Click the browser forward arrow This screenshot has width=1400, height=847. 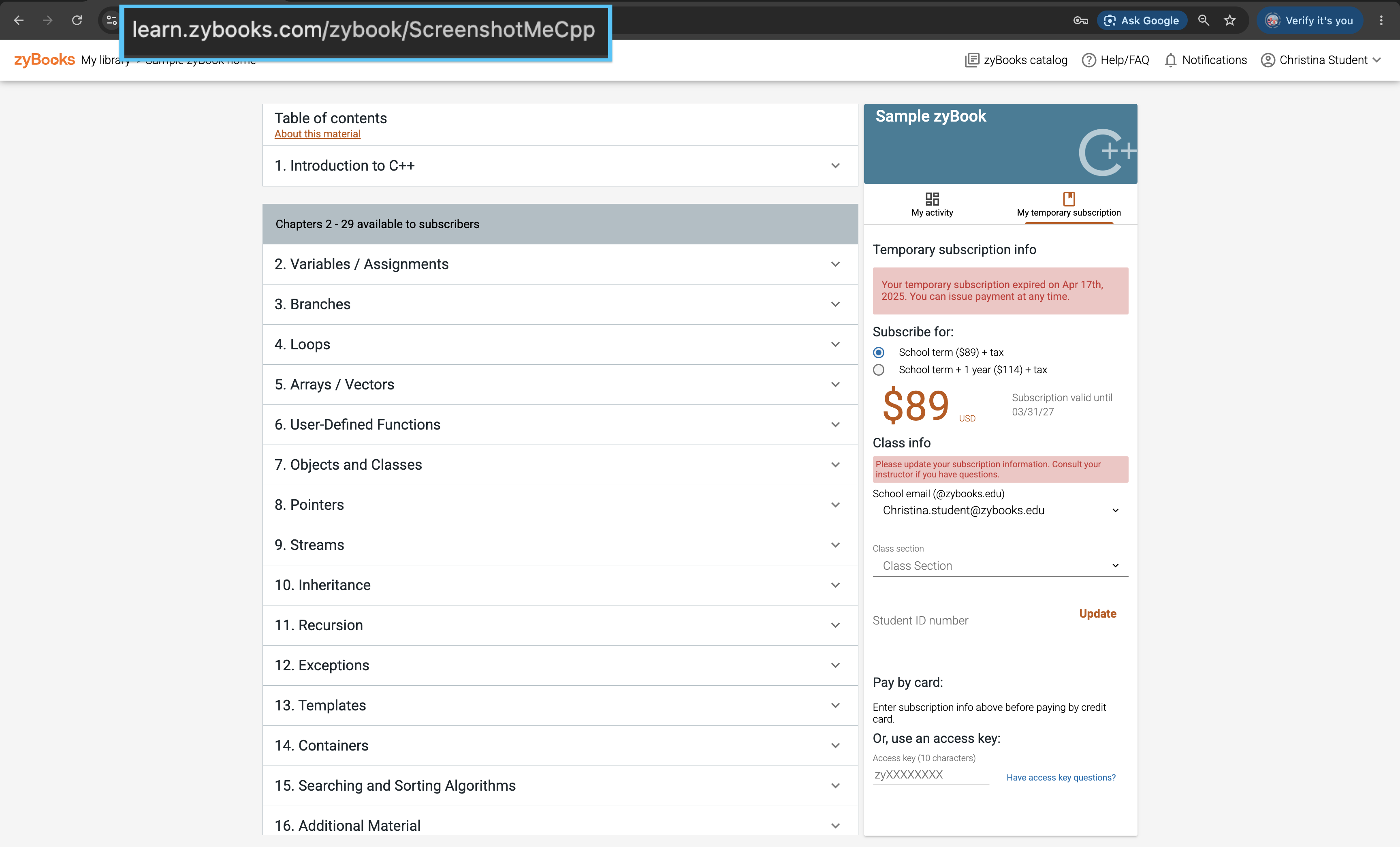(x=48, y=20)
